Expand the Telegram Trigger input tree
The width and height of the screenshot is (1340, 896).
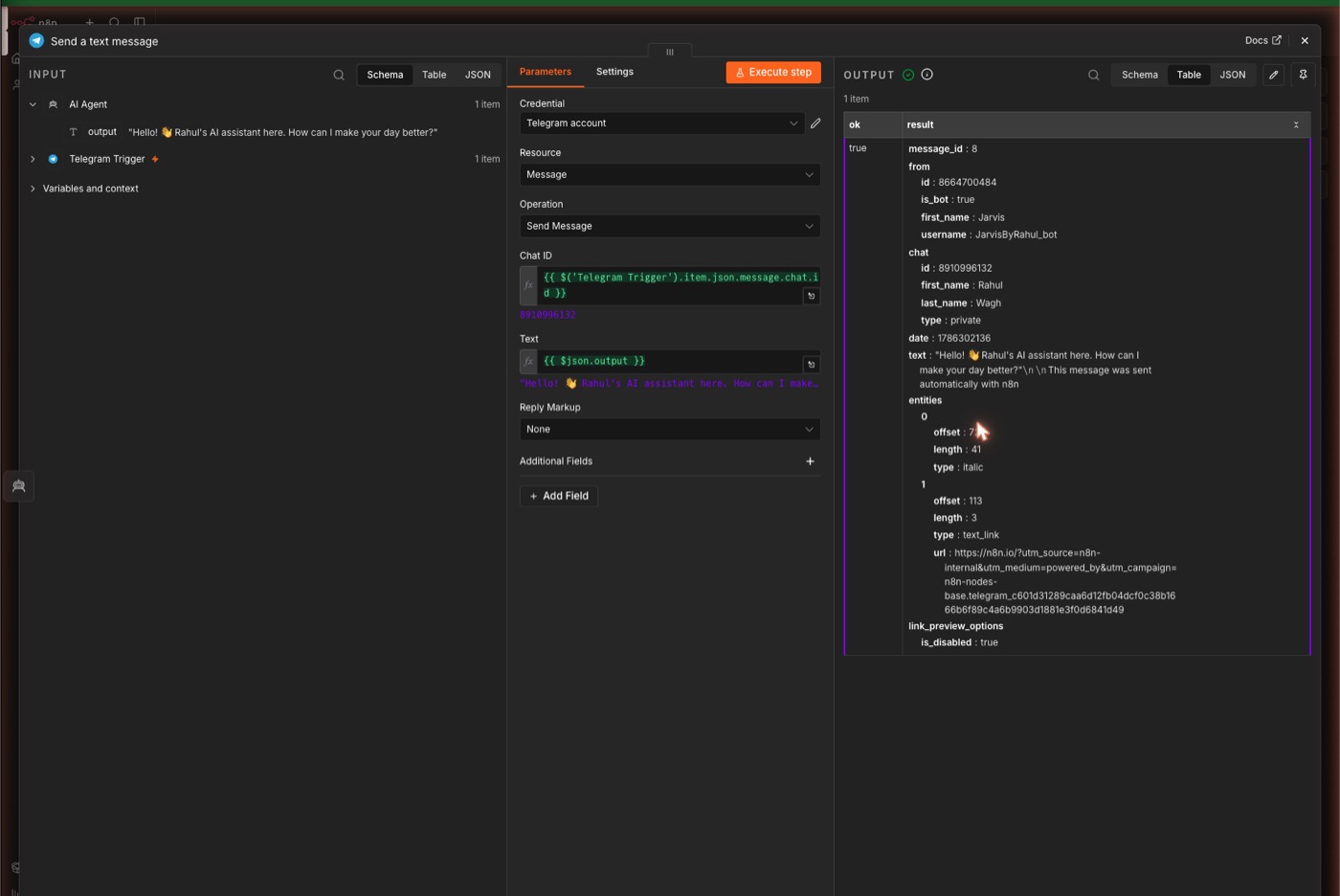point(33,159)
